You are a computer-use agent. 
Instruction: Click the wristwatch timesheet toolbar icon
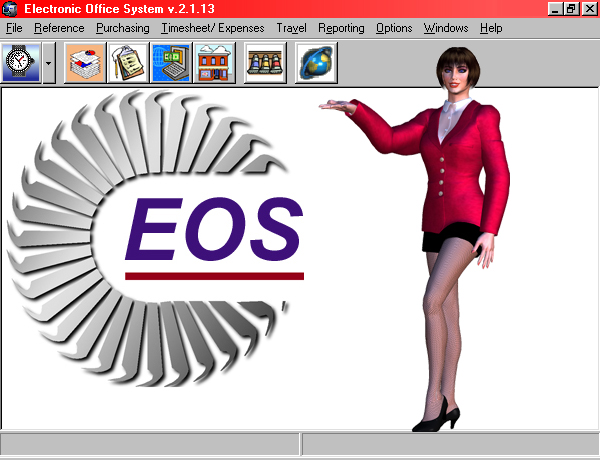pyautogui.click(x=21, y=63)
